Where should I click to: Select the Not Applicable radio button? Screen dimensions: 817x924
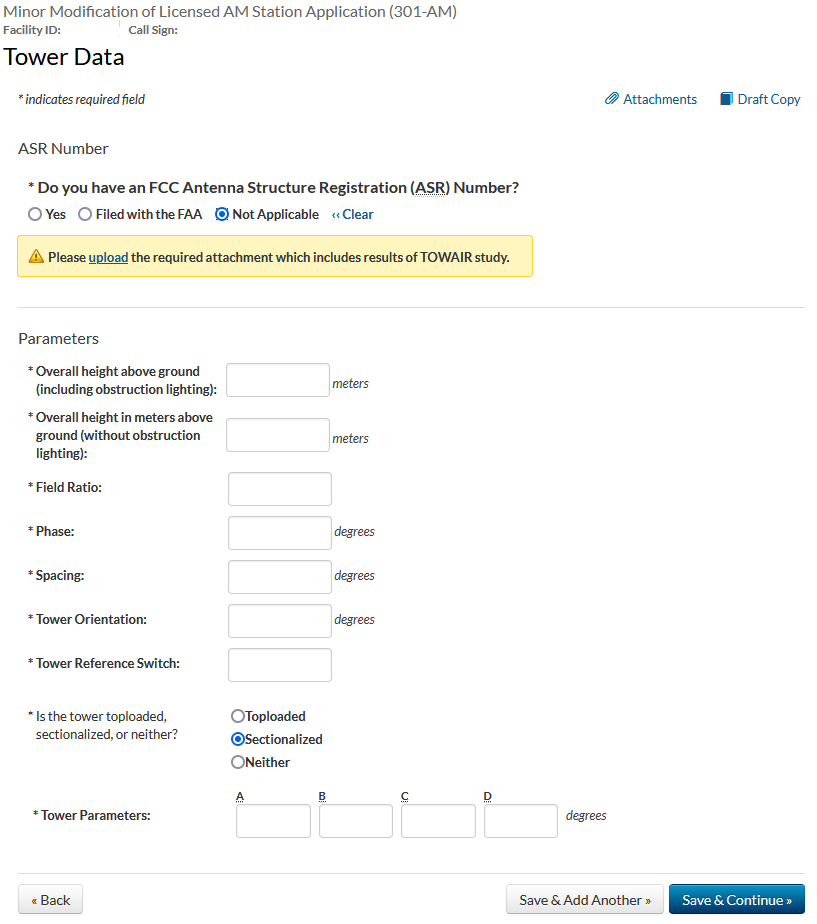(222, 214)
